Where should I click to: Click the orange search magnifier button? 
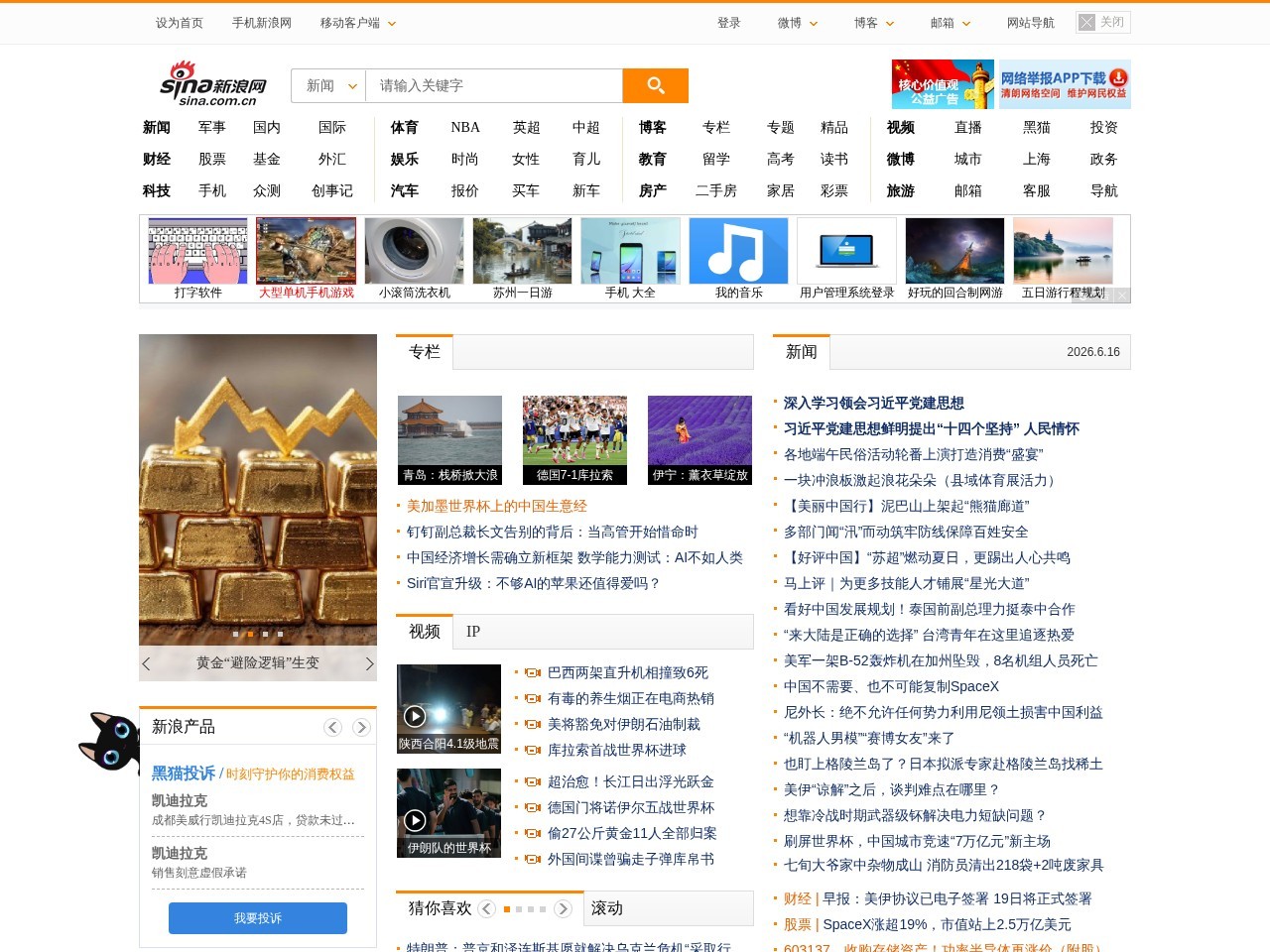pos(655,85)
